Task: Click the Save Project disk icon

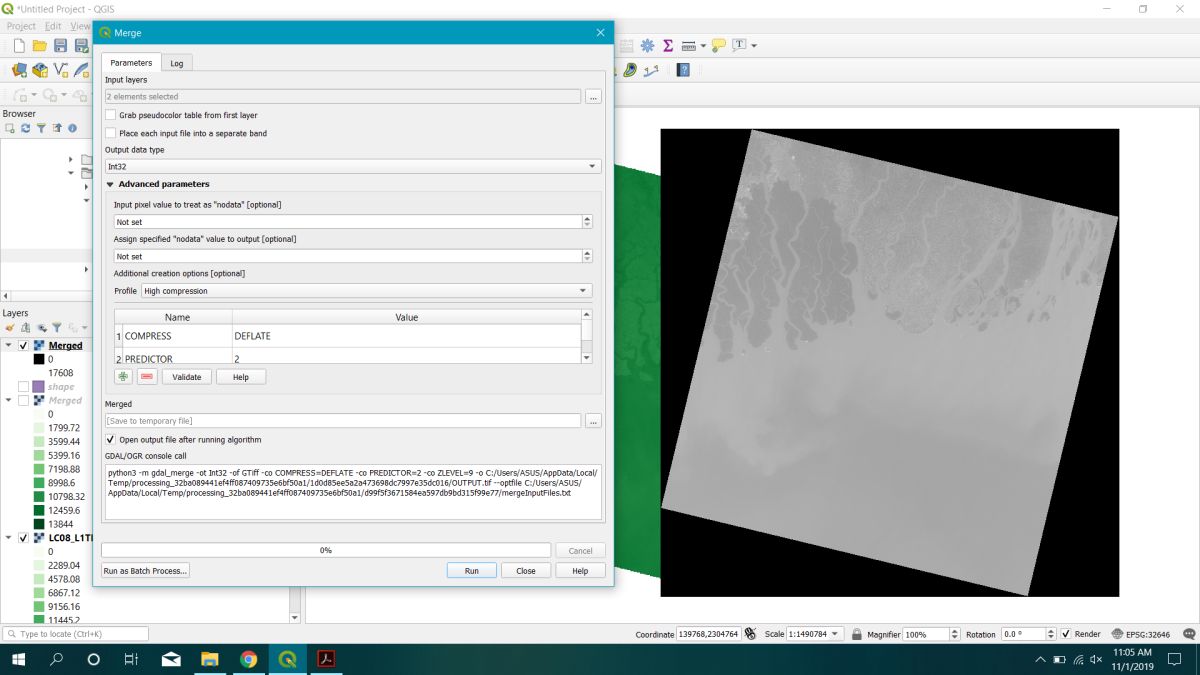Action: point(60,45)
